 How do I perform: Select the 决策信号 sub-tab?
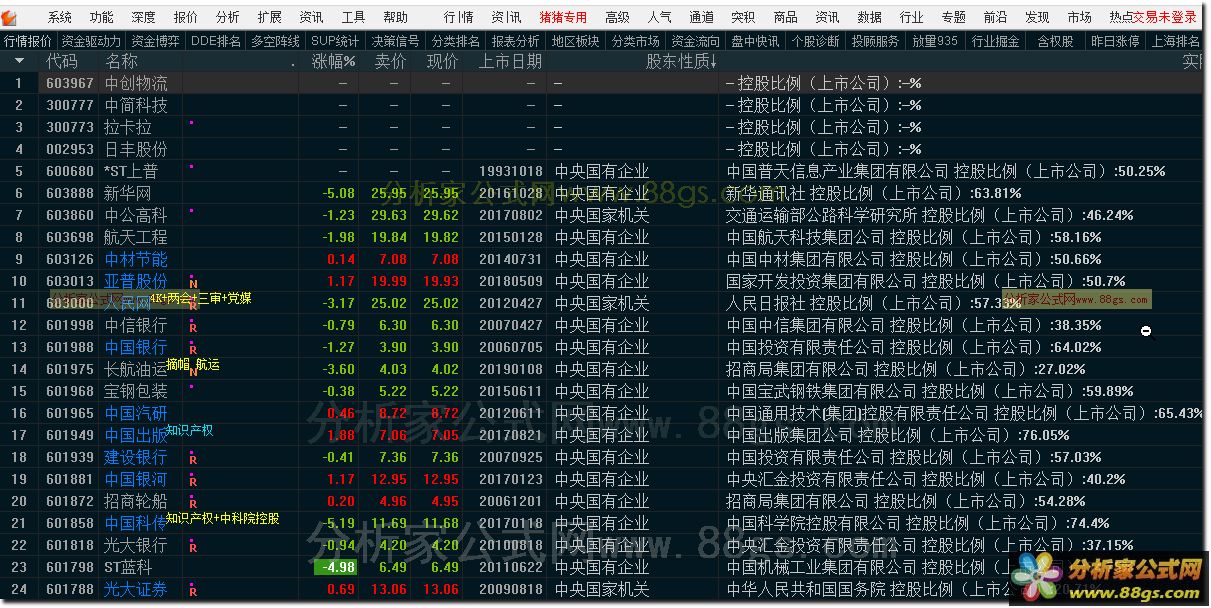(396, 41)
